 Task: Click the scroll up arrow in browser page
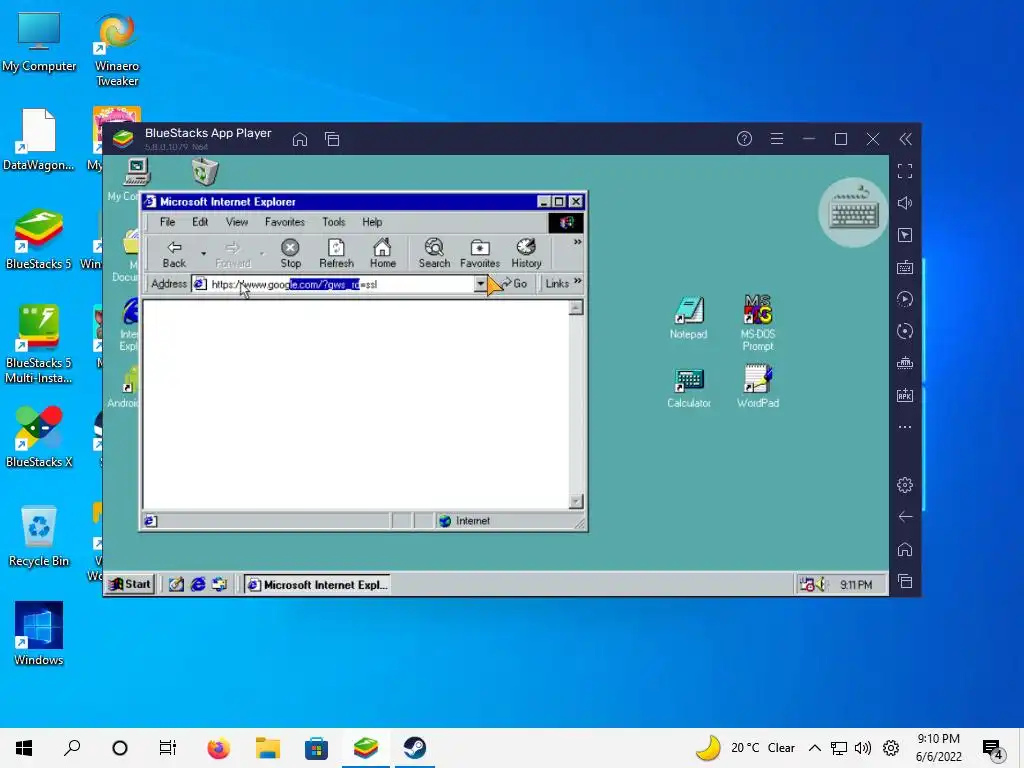tap(575, 308)
